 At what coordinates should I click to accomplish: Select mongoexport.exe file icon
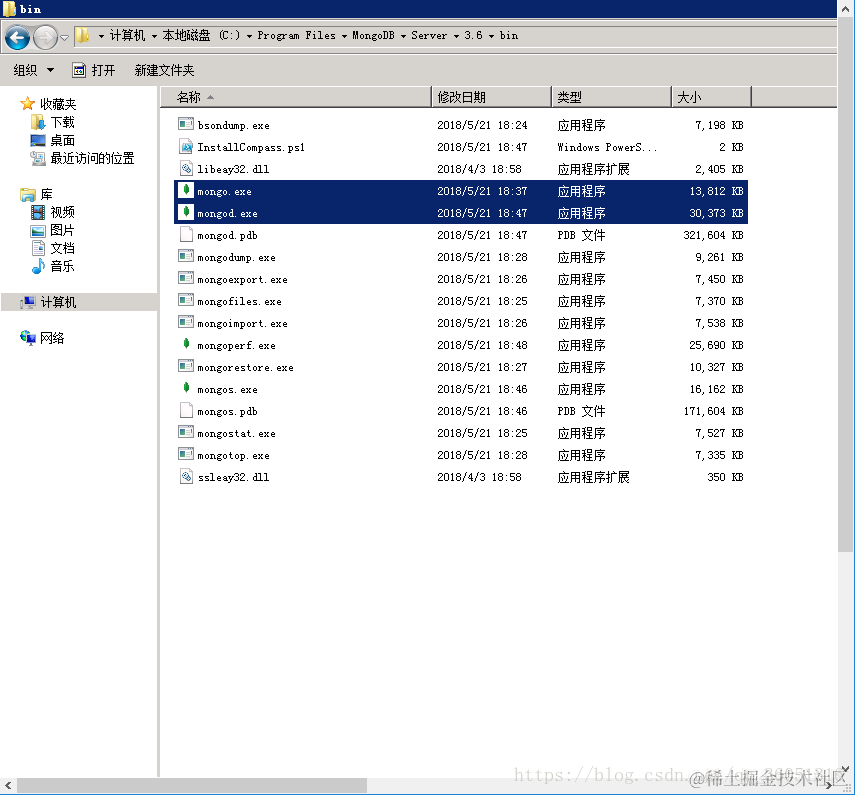click(x=186, y=278)
